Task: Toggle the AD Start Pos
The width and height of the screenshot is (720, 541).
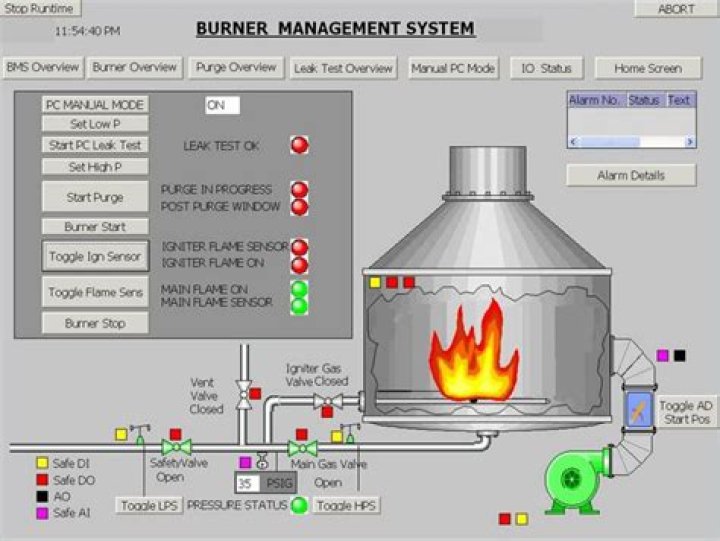Action: coord(685,412)
